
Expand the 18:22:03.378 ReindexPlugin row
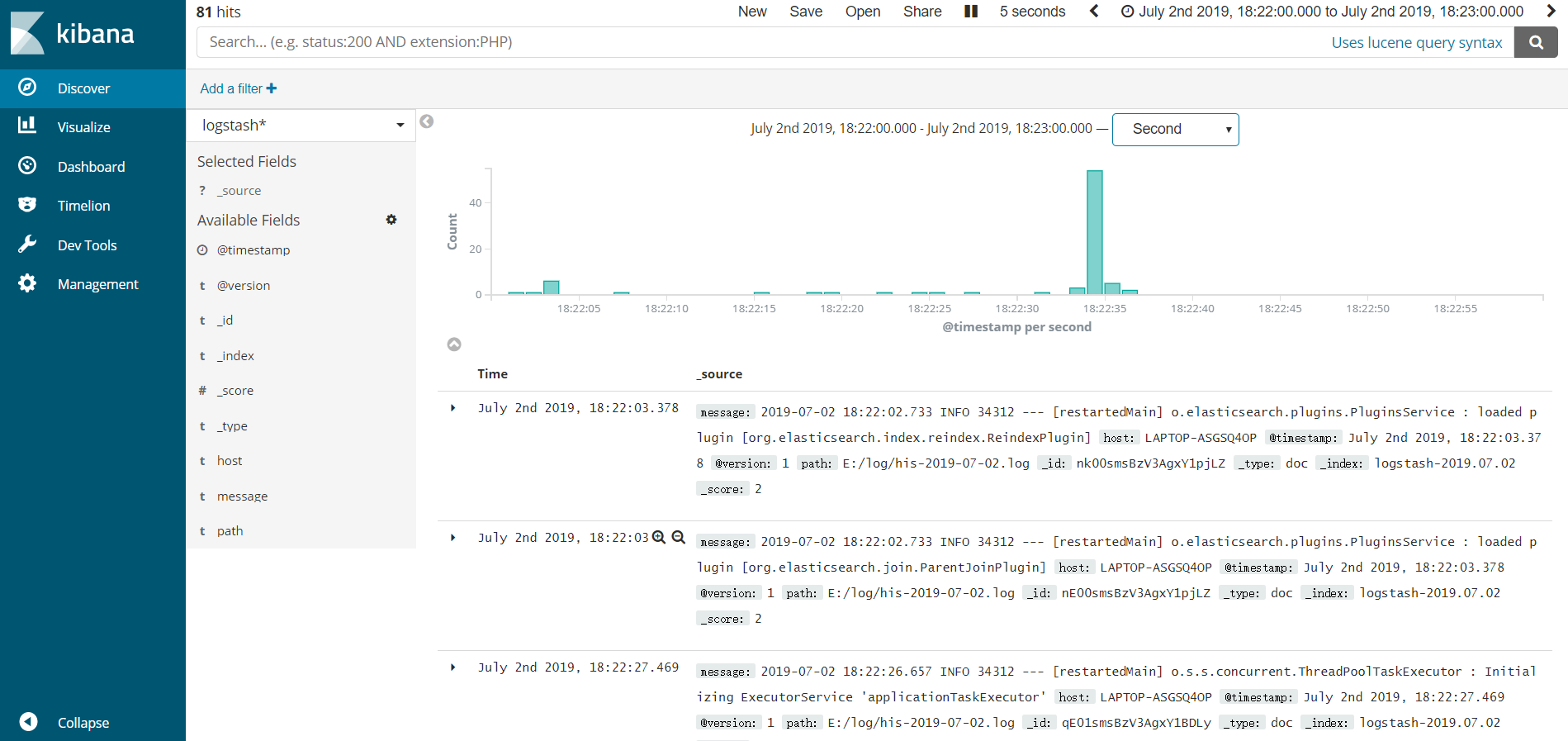click(x=452, y=408)
